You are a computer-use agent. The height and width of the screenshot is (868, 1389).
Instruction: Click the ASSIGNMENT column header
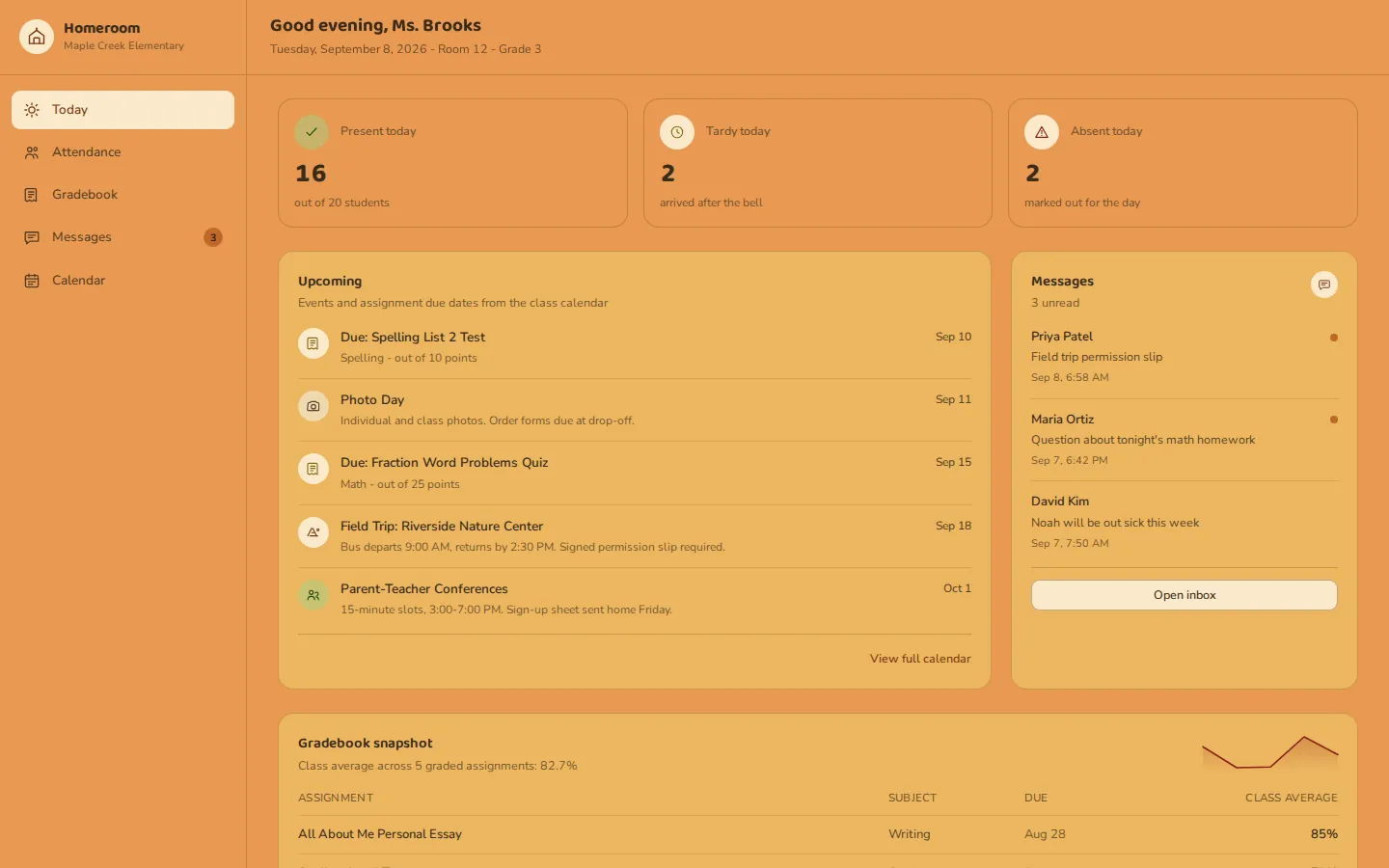click(x=336, y=798)
